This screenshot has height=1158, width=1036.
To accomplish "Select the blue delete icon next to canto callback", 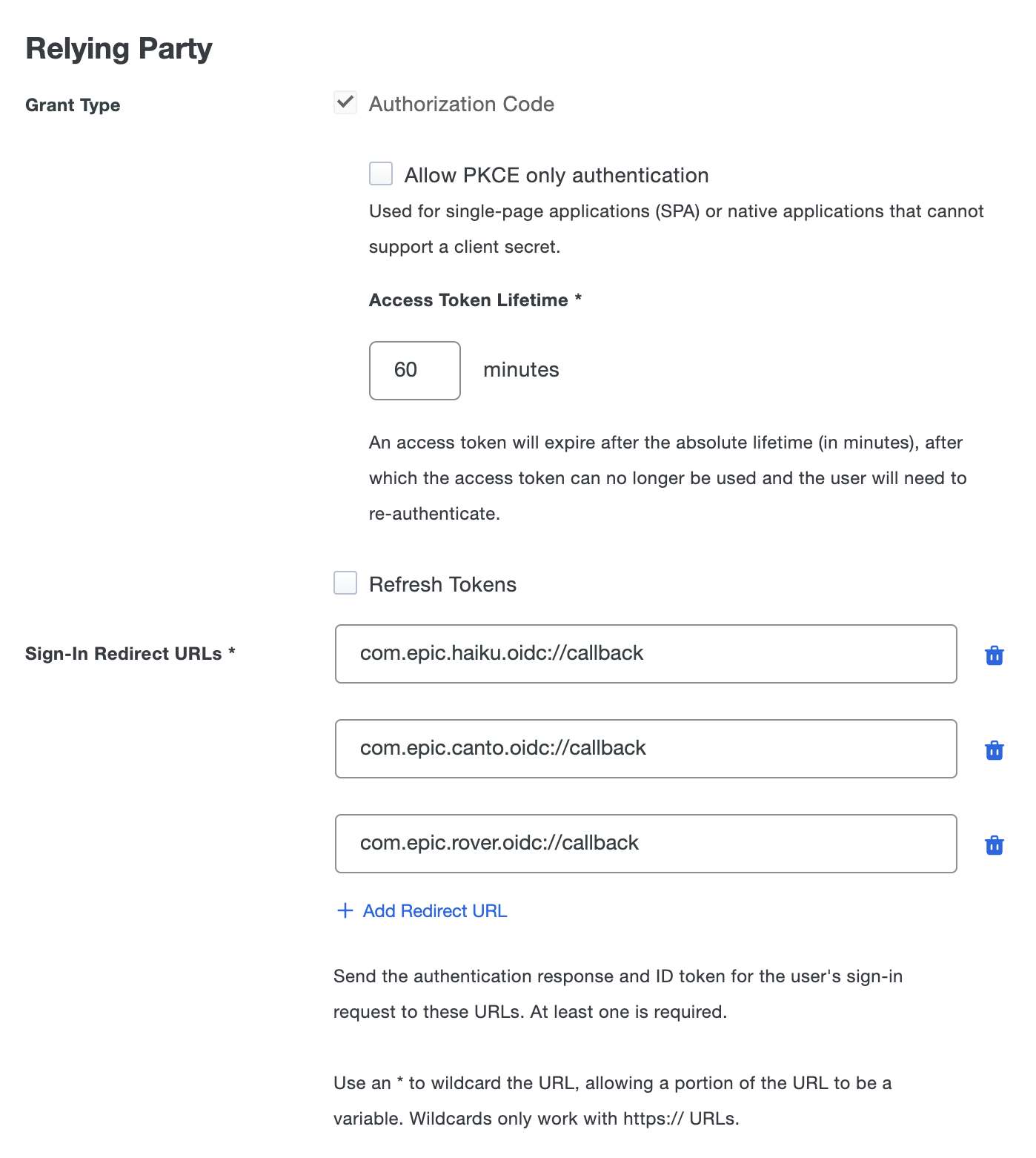I will pyautogui.click(x=994, y=750).
